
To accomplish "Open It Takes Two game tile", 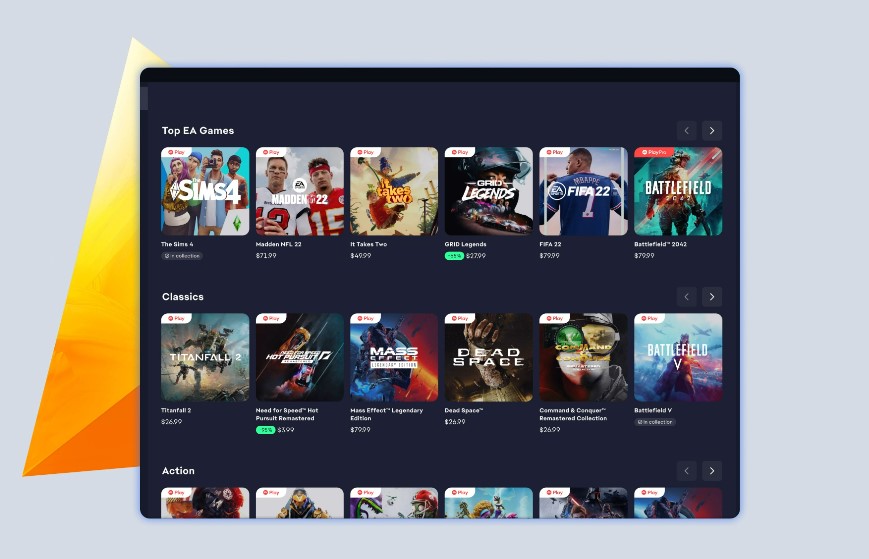I will [394, 194].
